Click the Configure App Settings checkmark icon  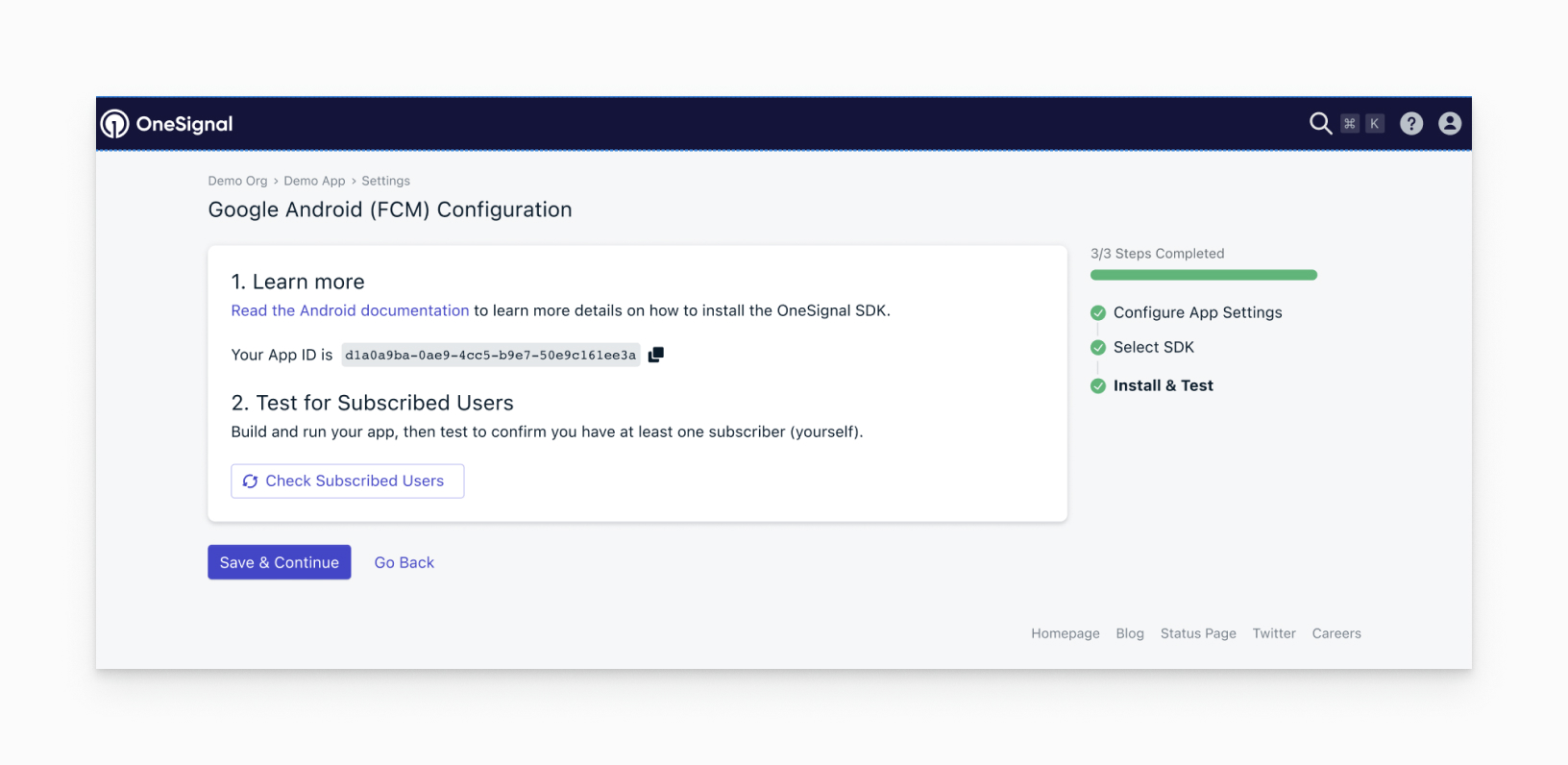coord(1098,312)
